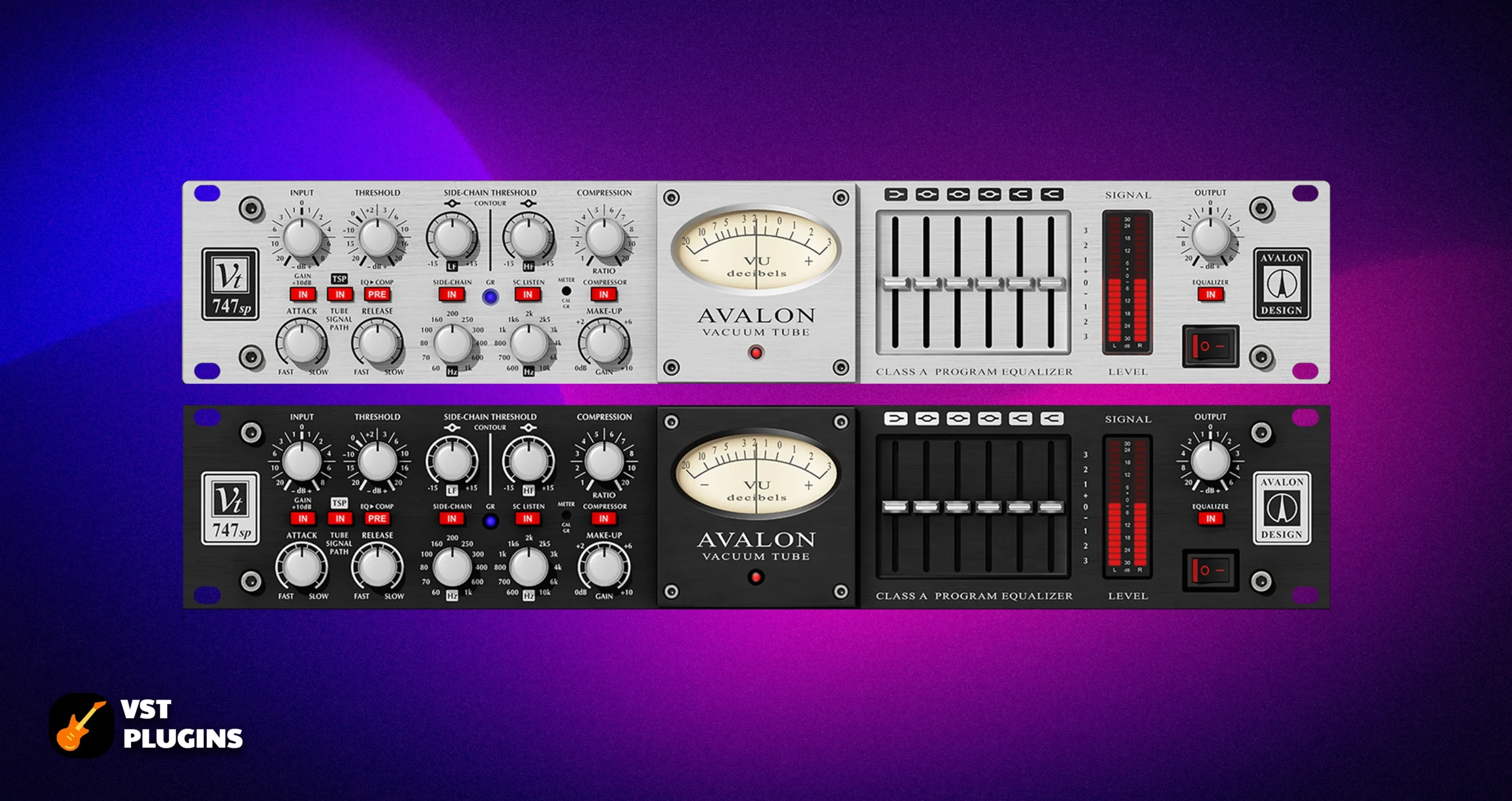The image size is (1512, 801).
Task: Toggle SC LISTEN IN button on silver unit
Action: (x=527, y=294)
